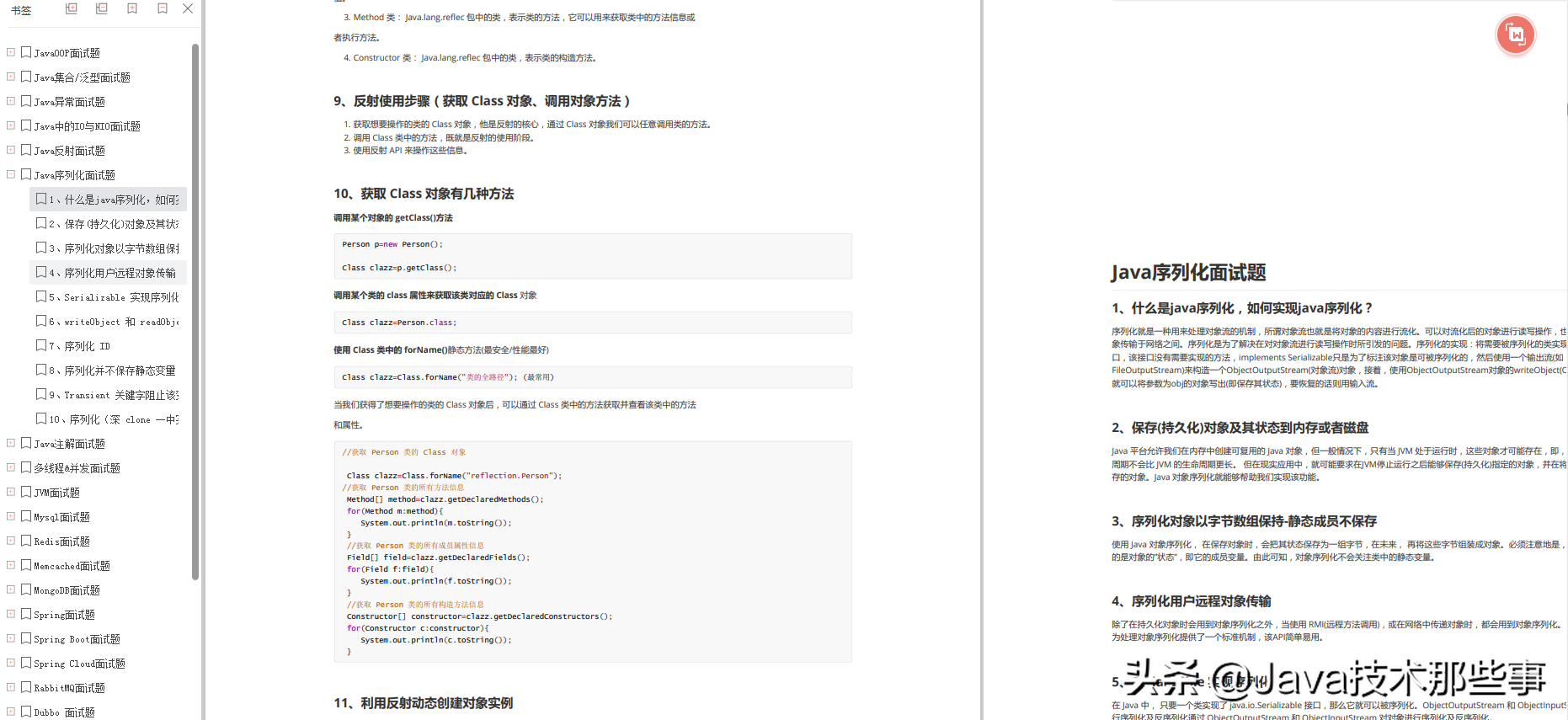Expand the Java集合/泛型面试题 node

coord(11,77)
